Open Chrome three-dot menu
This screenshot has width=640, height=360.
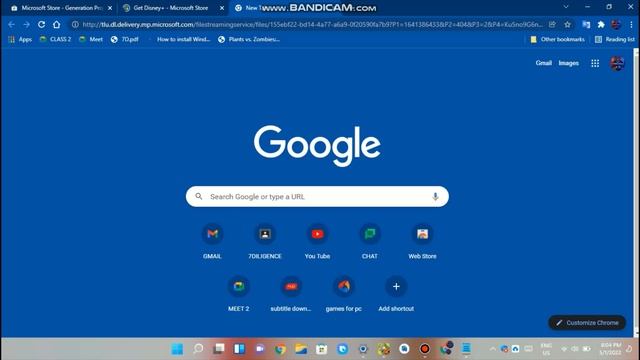(631, 24)
